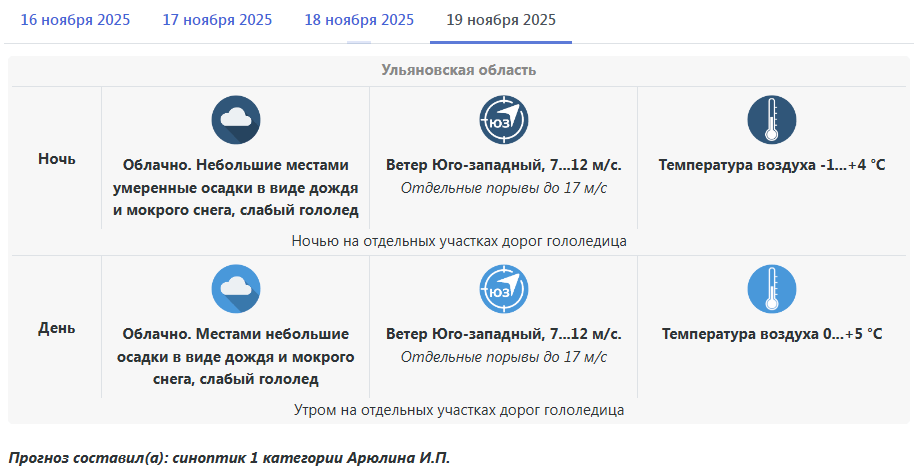Viewport: 917px width, 475px height.
Task: Click the night cloud weather icon
Action: tap(235, 120)
